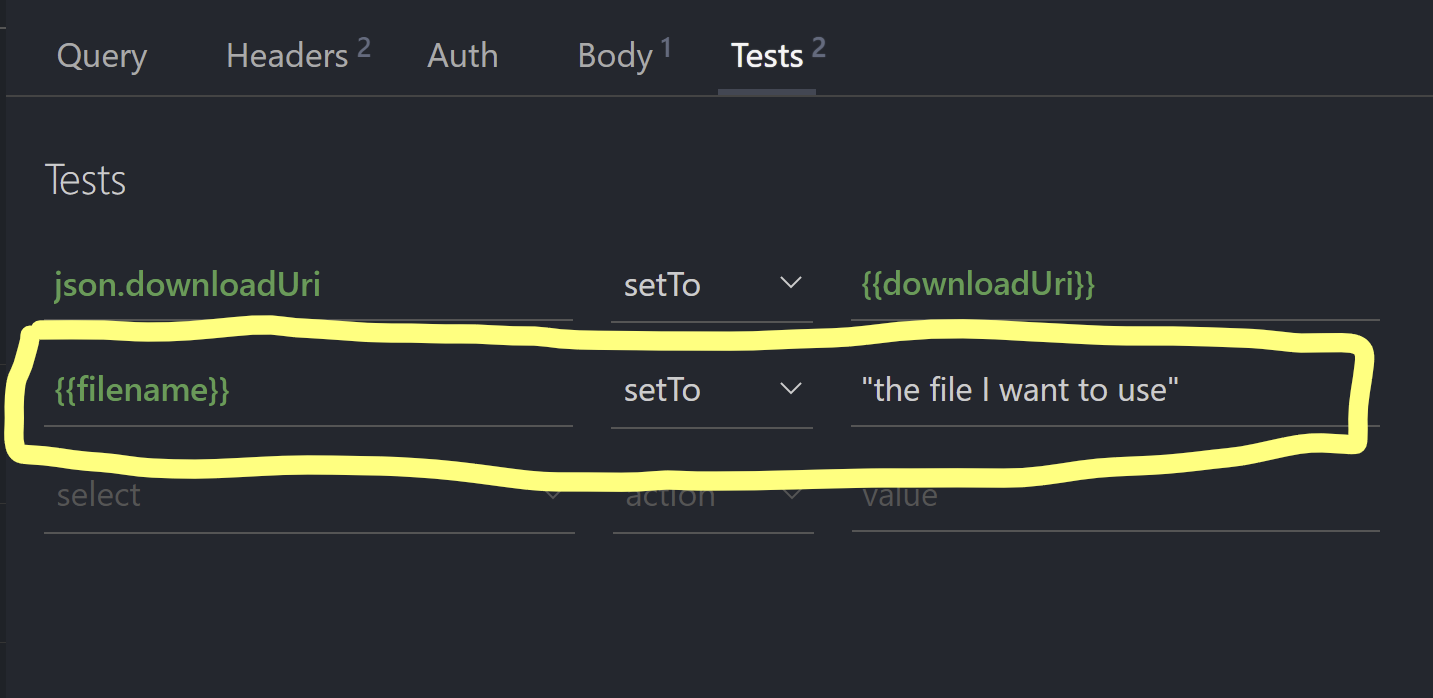The image size is (1433, 698).
Task: Click the chevron next to the first setTo
Action: click(x=790, y=284)
